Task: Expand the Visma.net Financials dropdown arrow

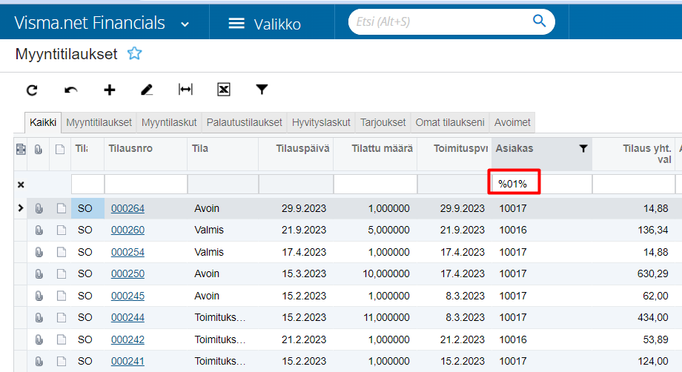Action: pyautogui.click(x=185, y=24)
